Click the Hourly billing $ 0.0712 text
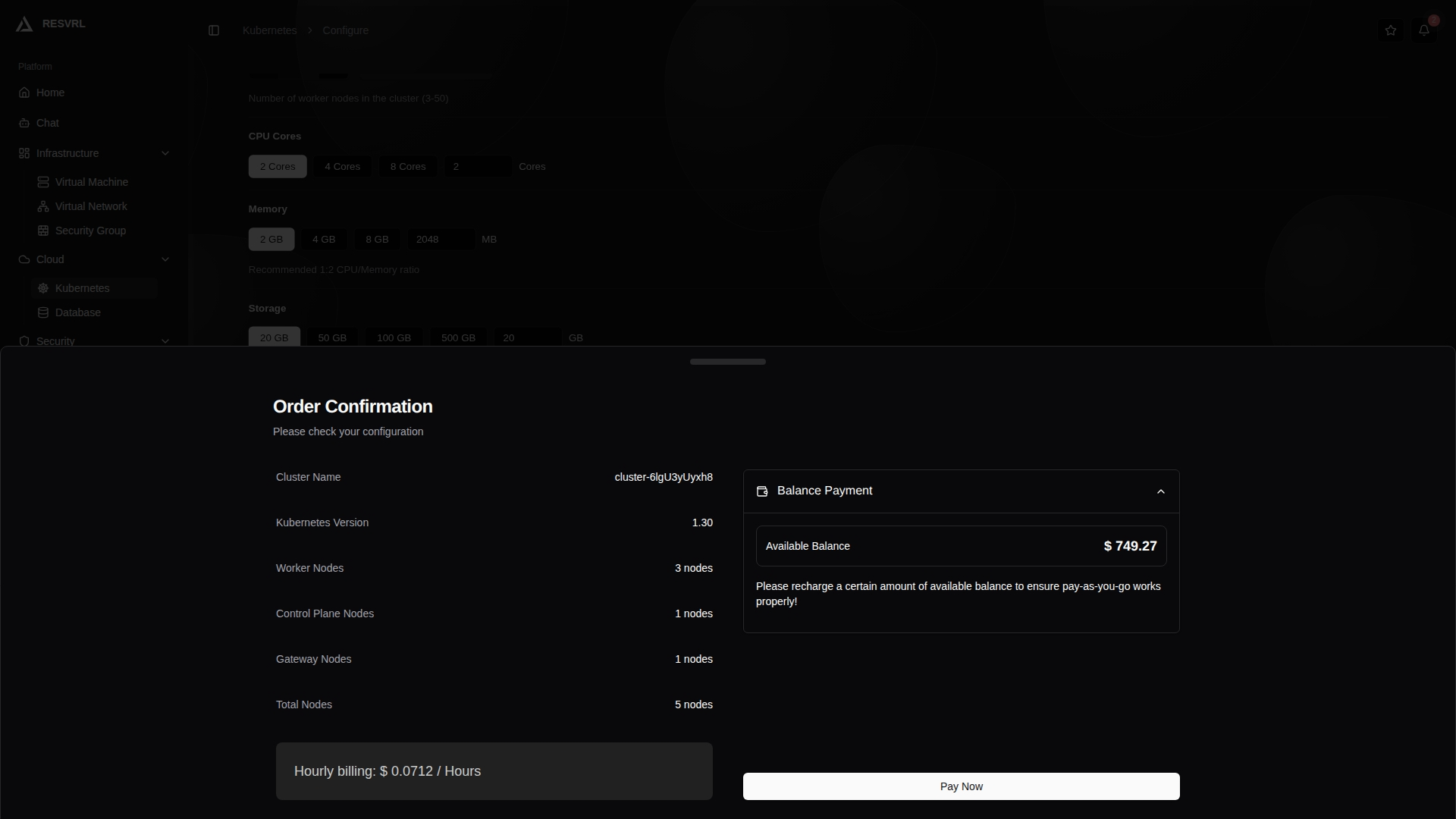This screenshot has width=1456, height=819. click(388, 771)
